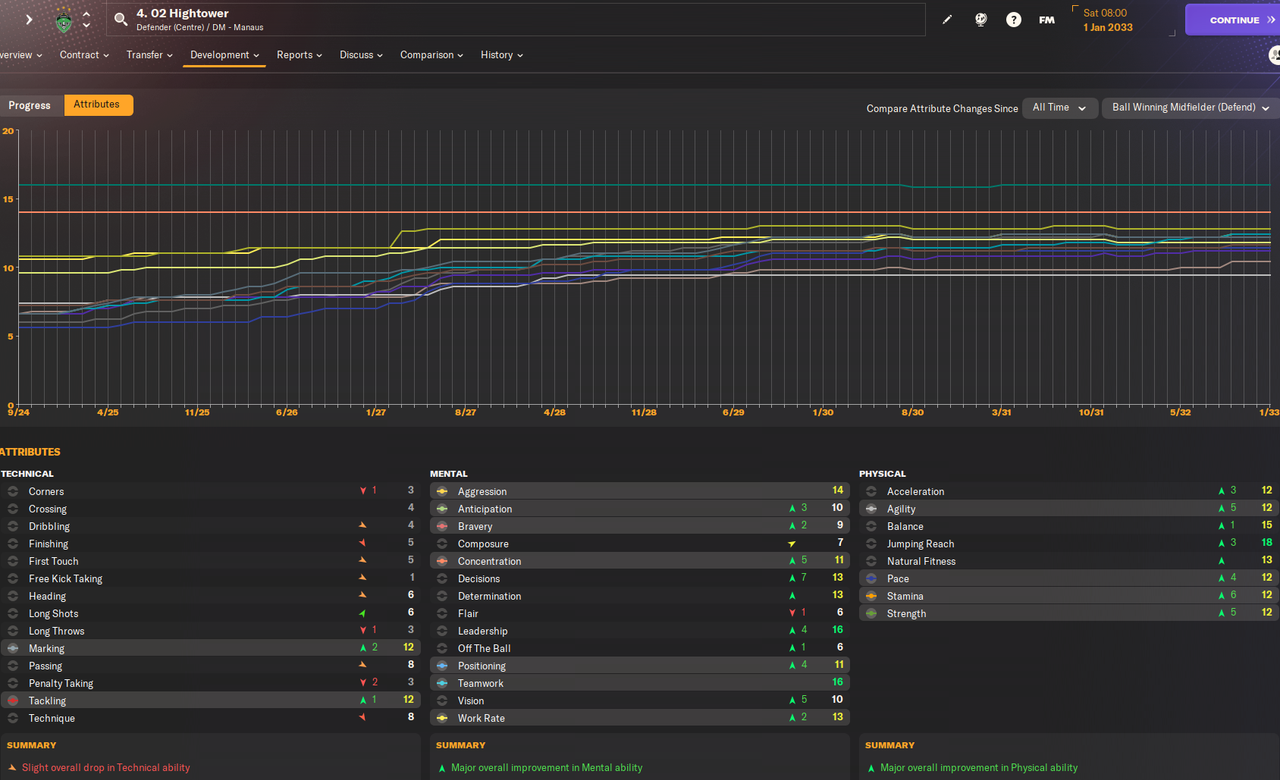Expand the Development menu
This screenshot has height=780, width=1280.
tap(224, 55)
